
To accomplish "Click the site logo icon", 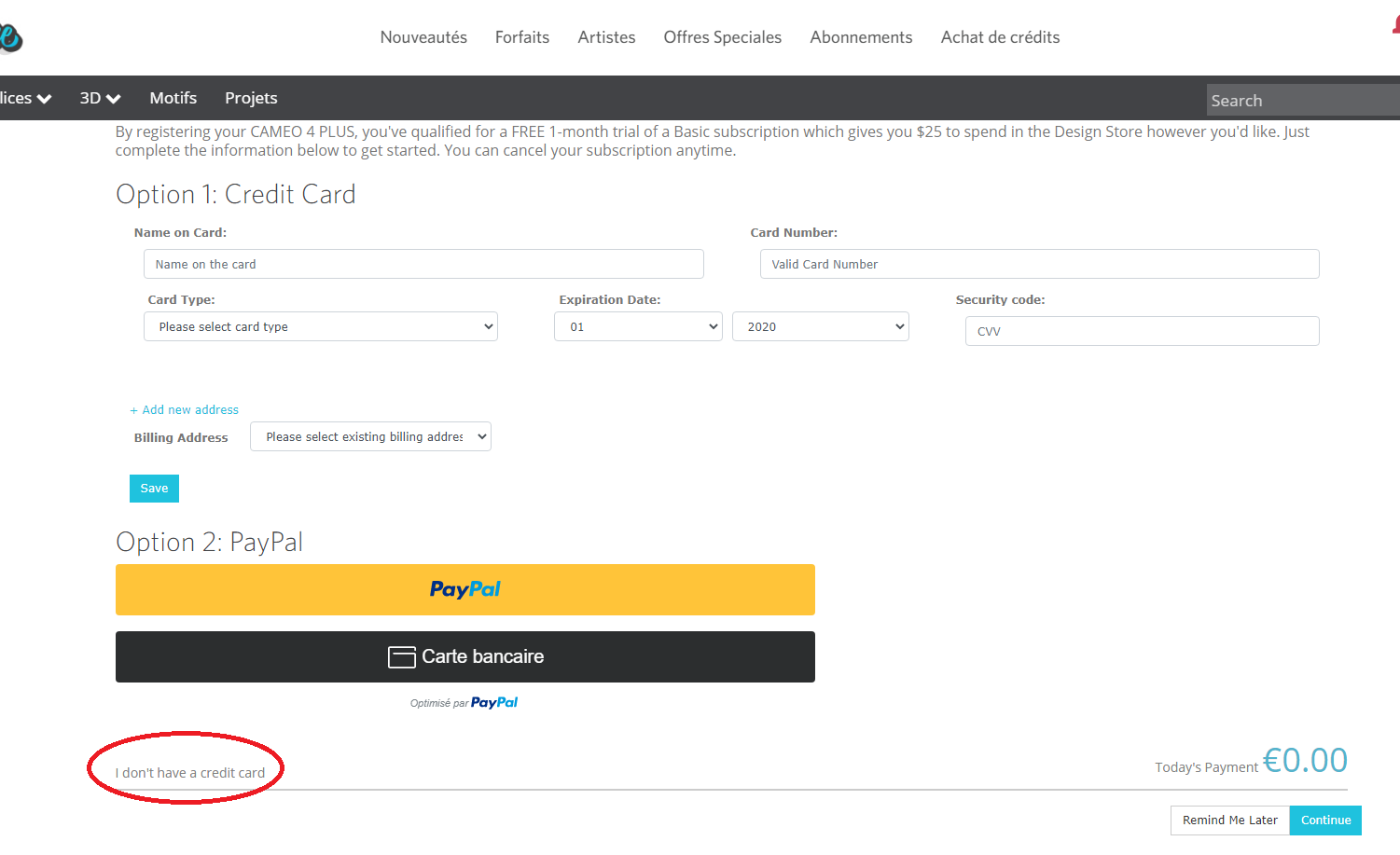I will pyautogui.click(x=9, y=37).
